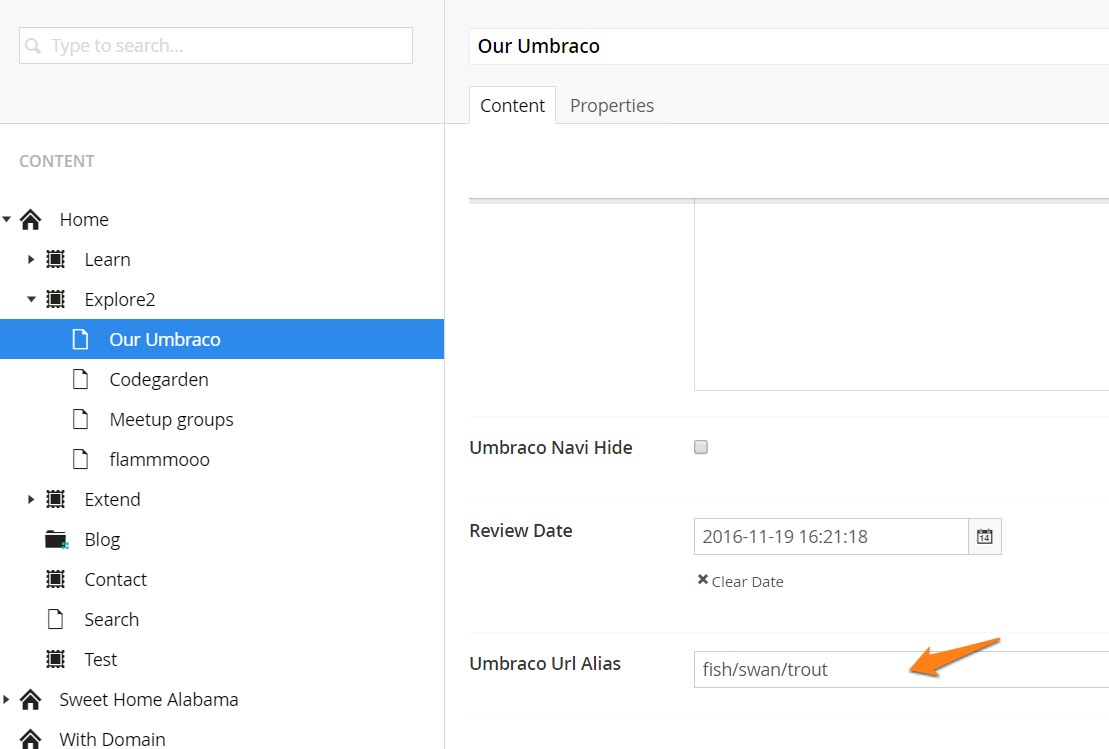Click the Blog folder icon
The height and width of the screenshot is (749, 1109).
[x=57, y=540]
